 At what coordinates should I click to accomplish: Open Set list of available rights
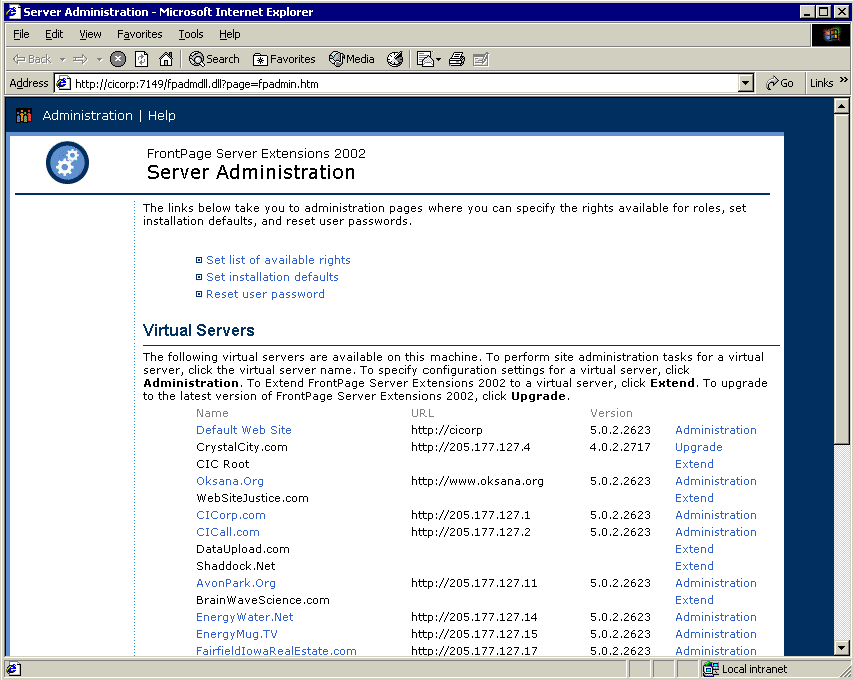pyautogui.click(x=279, y=260)
